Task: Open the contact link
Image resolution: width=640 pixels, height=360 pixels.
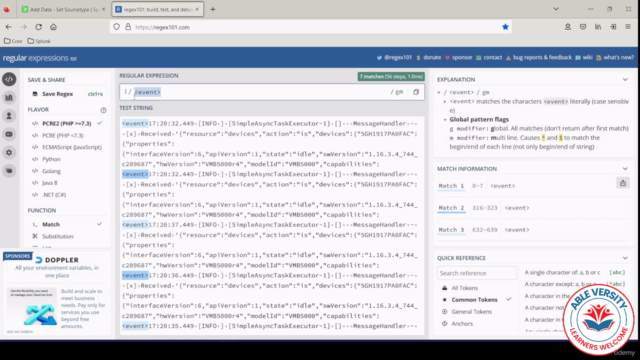Action: [x=489, y=58]
